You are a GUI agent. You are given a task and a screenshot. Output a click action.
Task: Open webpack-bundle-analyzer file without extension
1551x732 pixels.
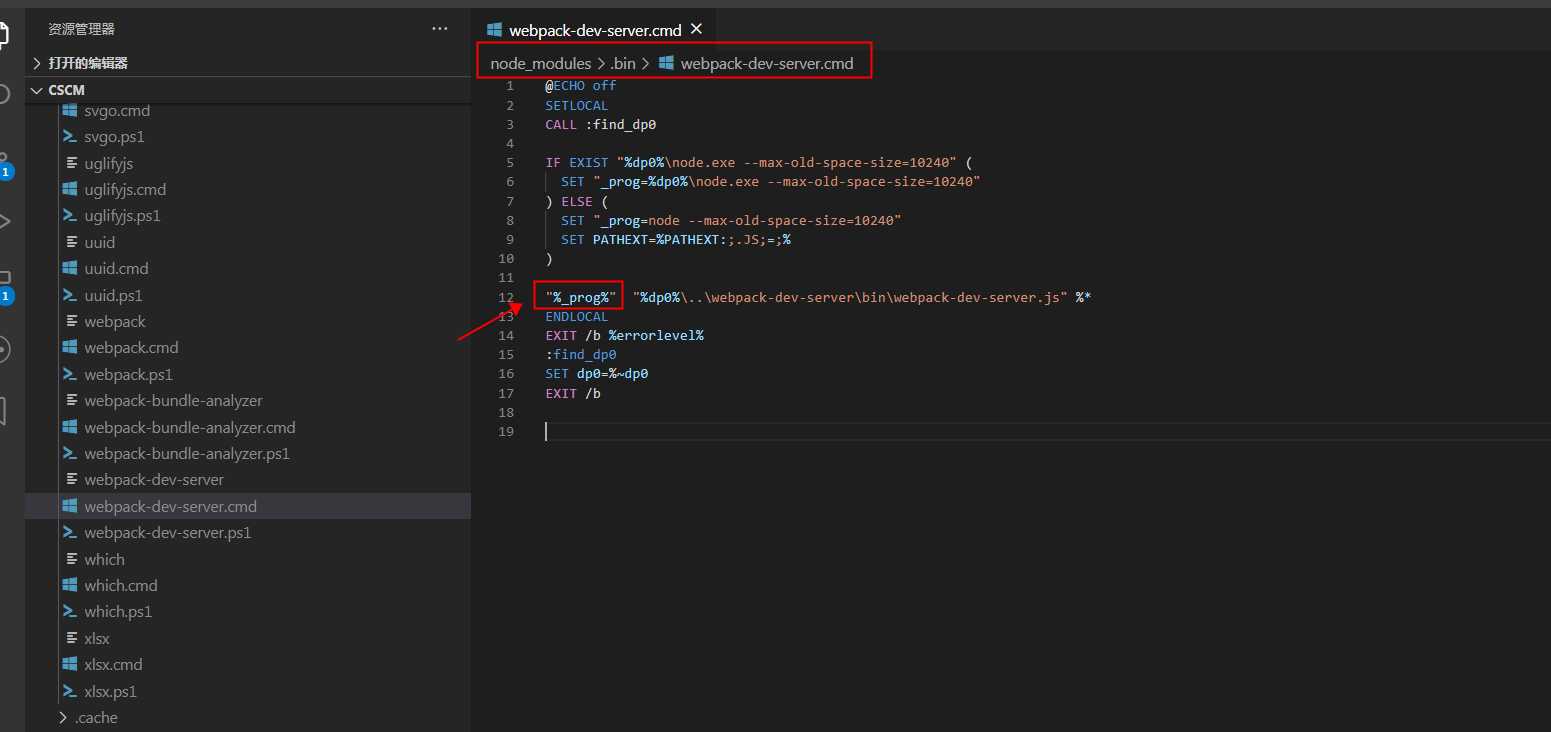click(173, 400)
